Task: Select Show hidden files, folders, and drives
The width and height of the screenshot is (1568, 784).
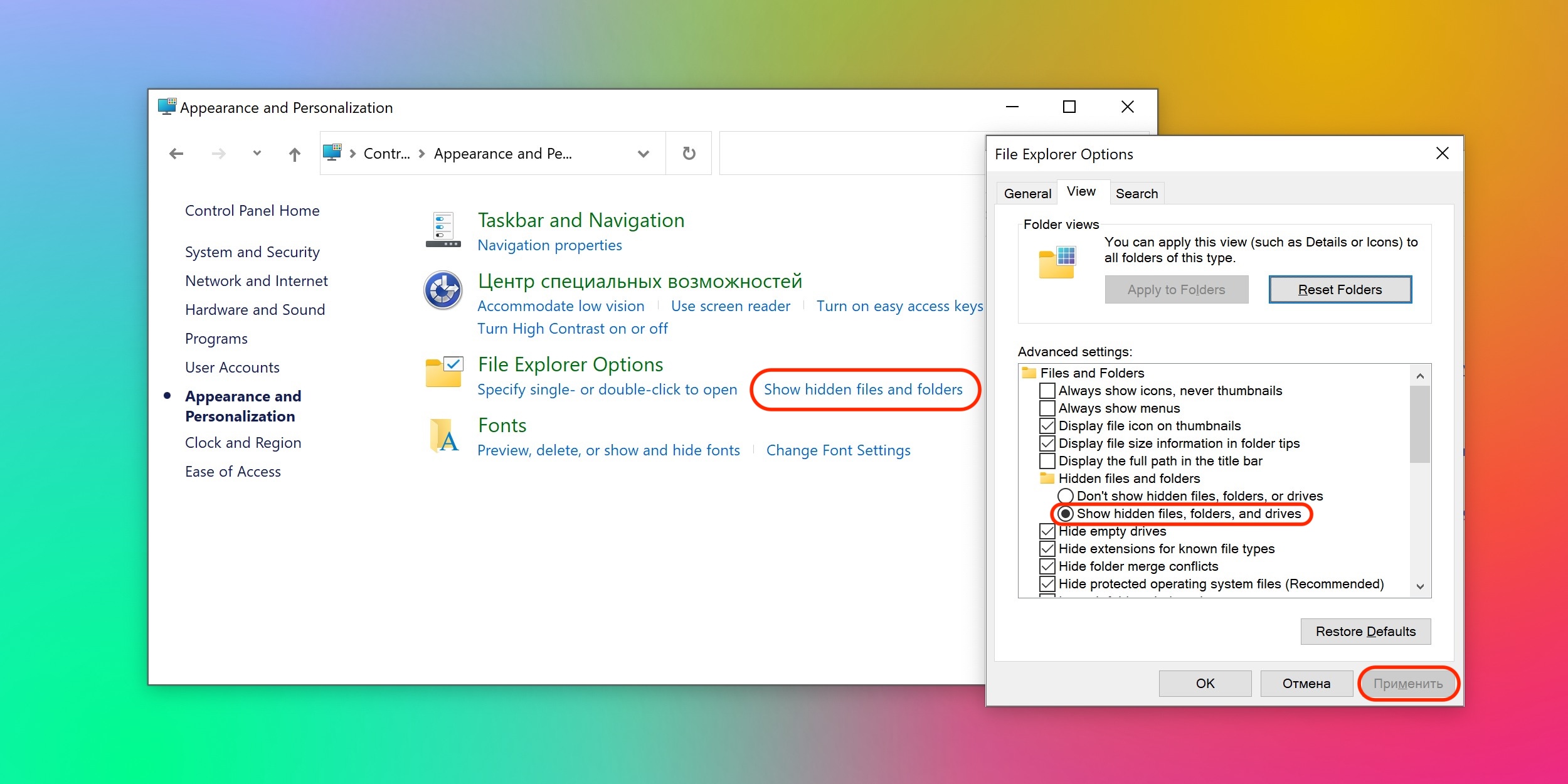Action: [1066, 514]
